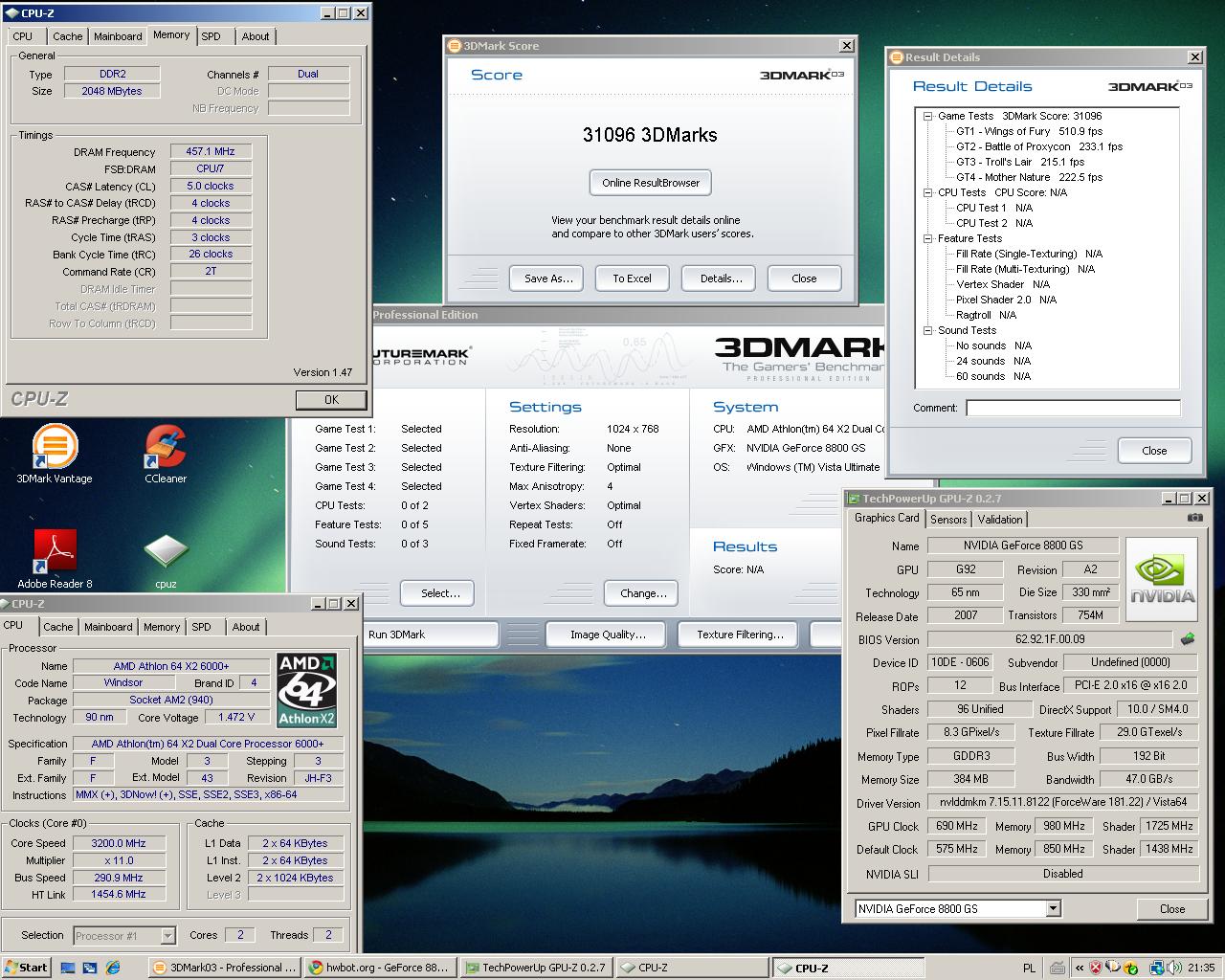Select GT3 - Troll's Lair result
Screen dimensions: 1225x980
[x=1020, y=162]
